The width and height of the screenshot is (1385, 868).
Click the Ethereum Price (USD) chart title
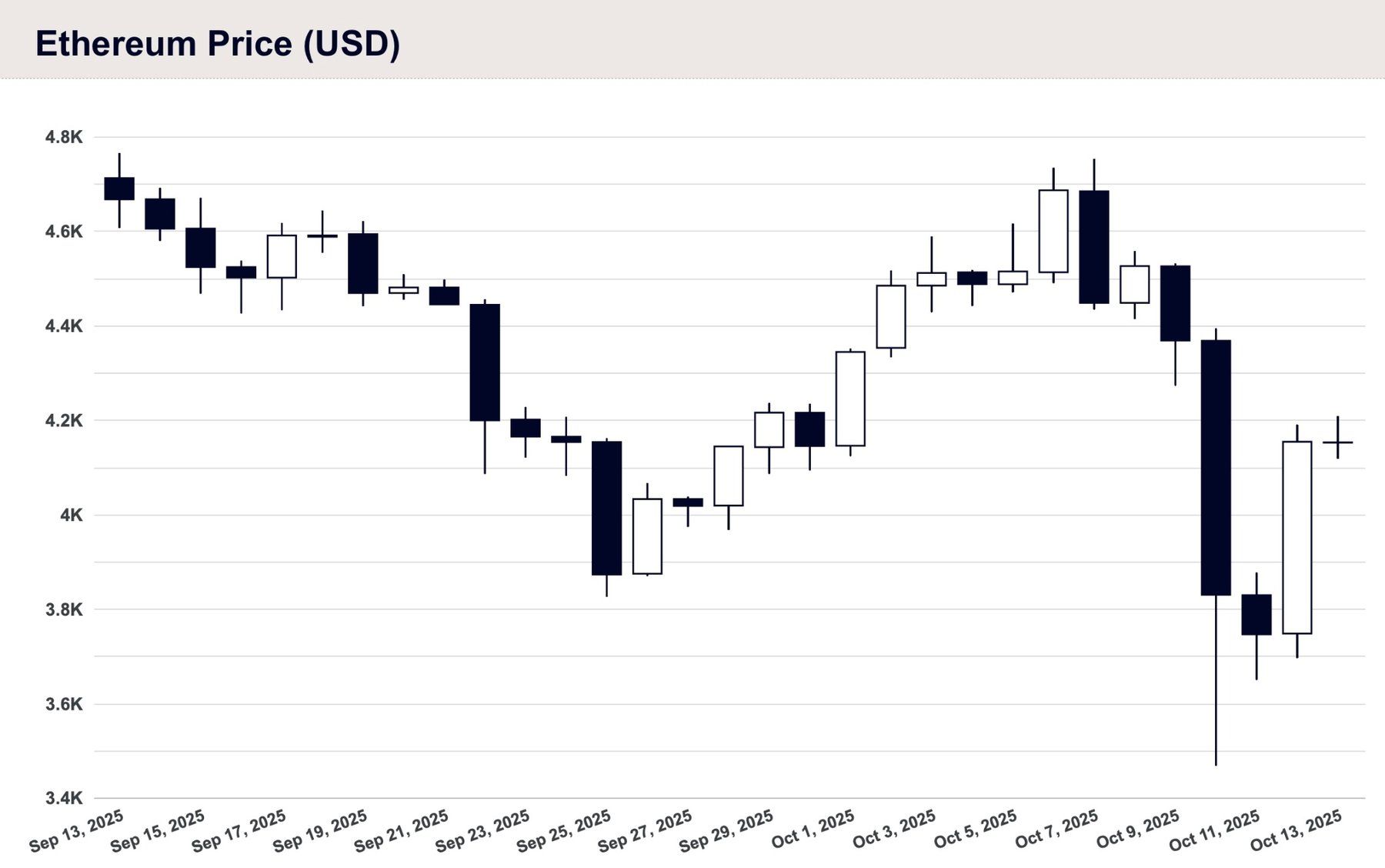coord(218,44)
